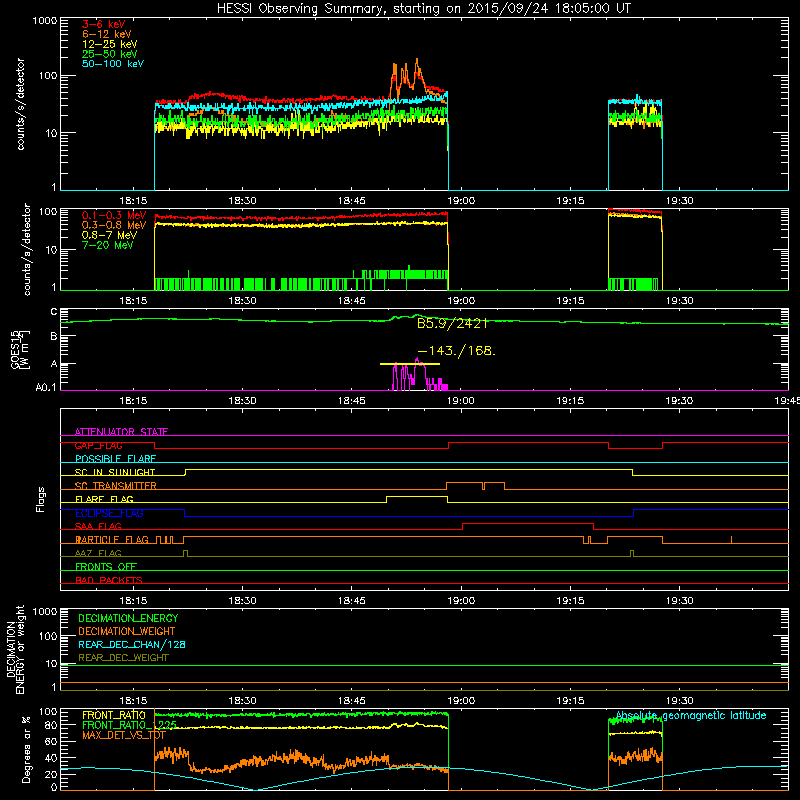
Task: Click the B5.9/2421 flare annotation
Action: [x=452, y=323]
